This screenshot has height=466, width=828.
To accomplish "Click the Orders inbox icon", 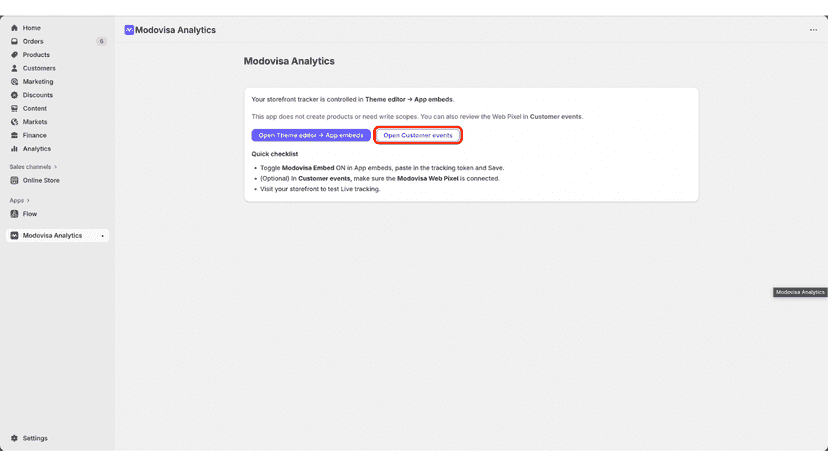I will [x=14, y=41].
